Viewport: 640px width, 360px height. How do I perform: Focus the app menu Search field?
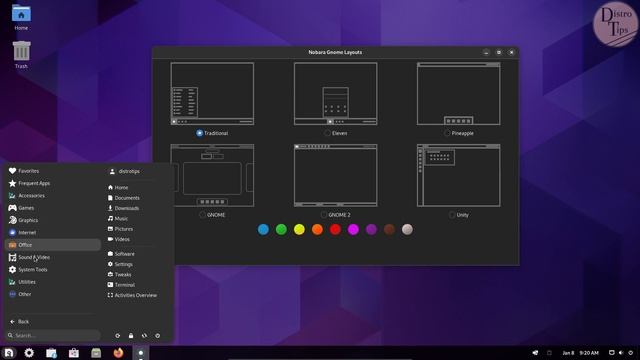[53, 335]
